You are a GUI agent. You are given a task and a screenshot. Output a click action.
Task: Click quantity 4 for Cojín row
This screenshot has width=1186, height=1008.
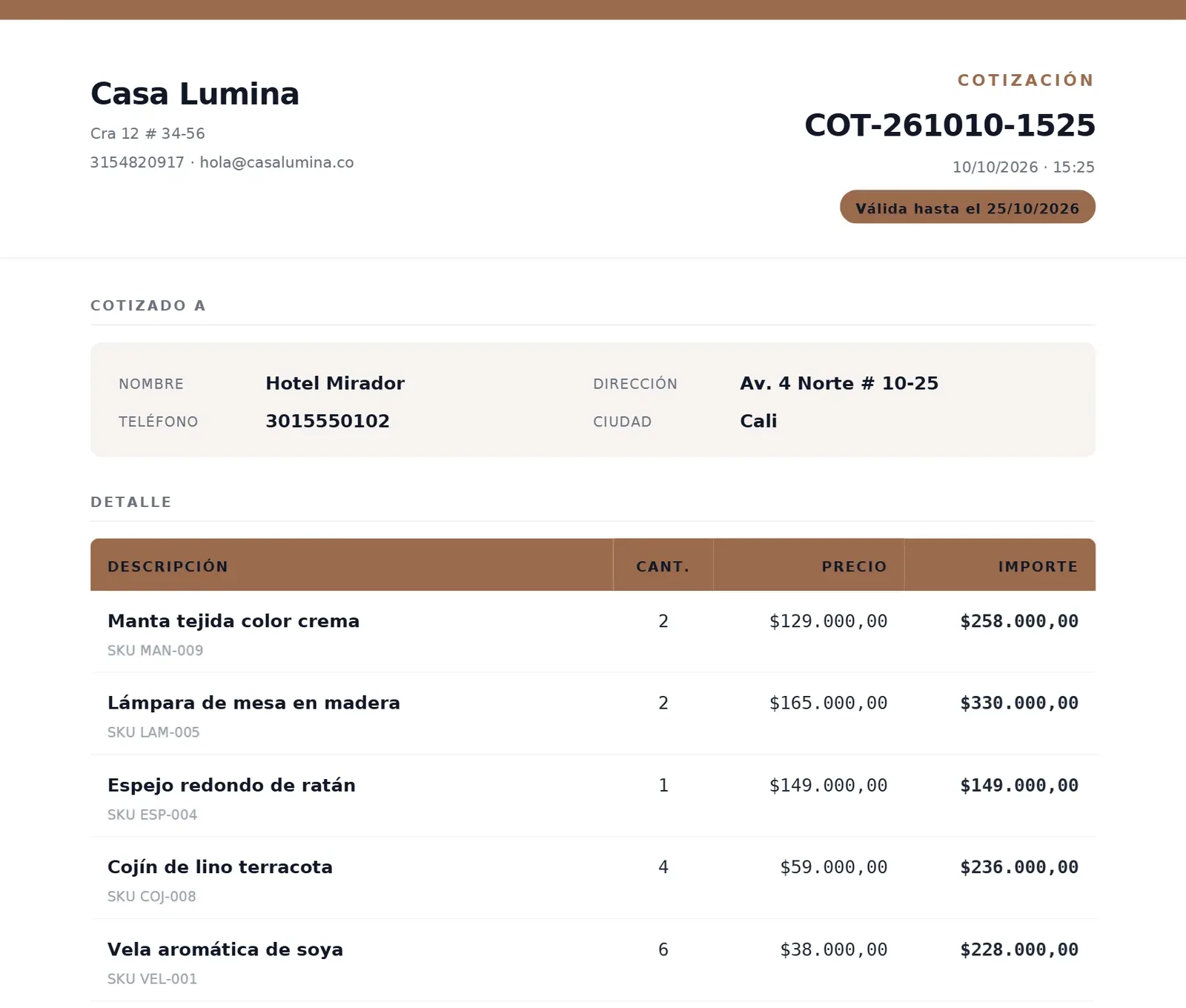(663, 866)
